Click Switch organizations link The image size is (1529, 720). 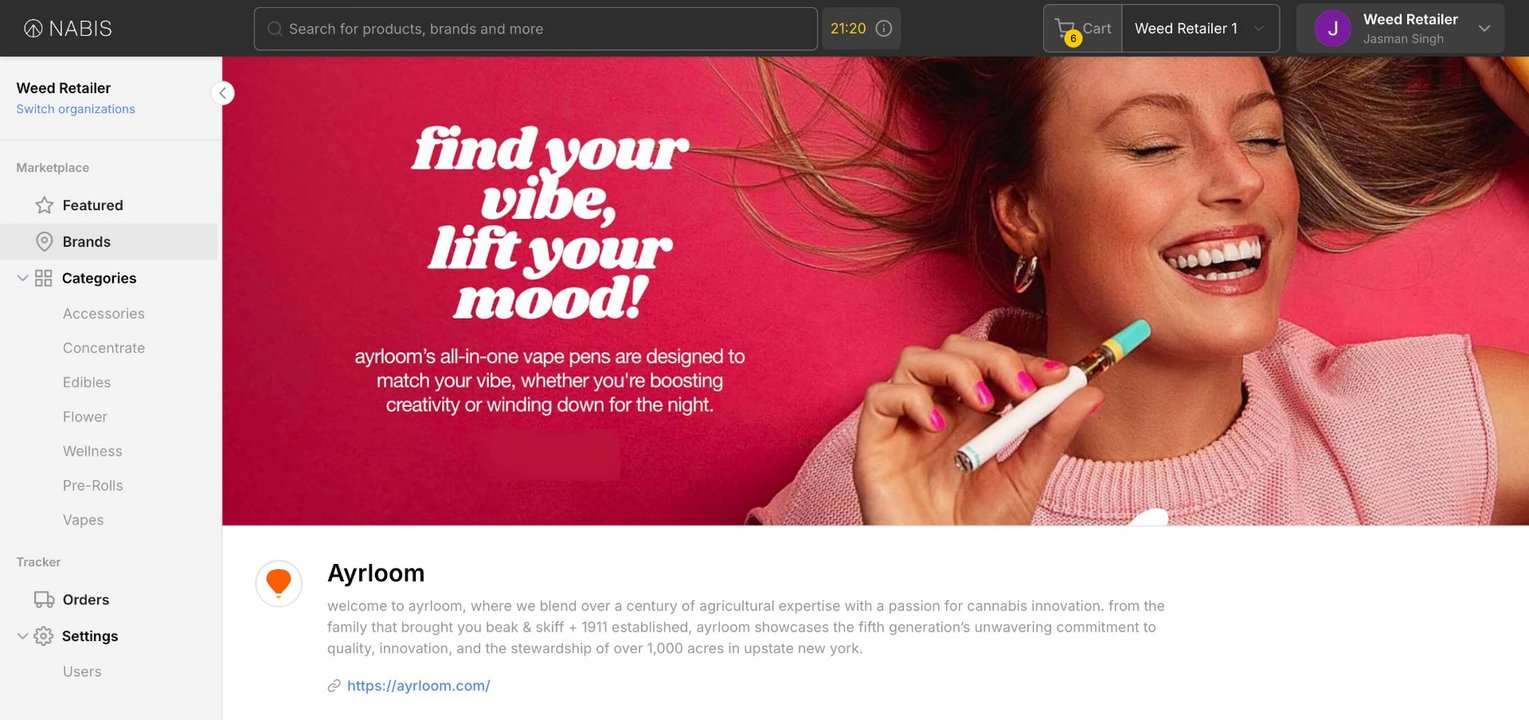coord(76,109)
